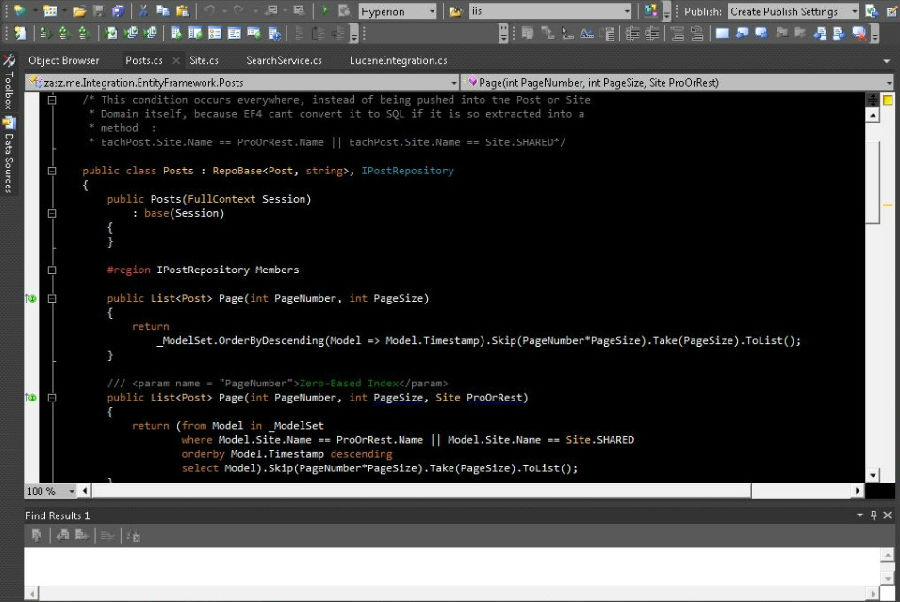Screen dimensions: 900x602
Task: Click the Next bookmark icon
Action: pyautogui.click(x=761, y=34)
